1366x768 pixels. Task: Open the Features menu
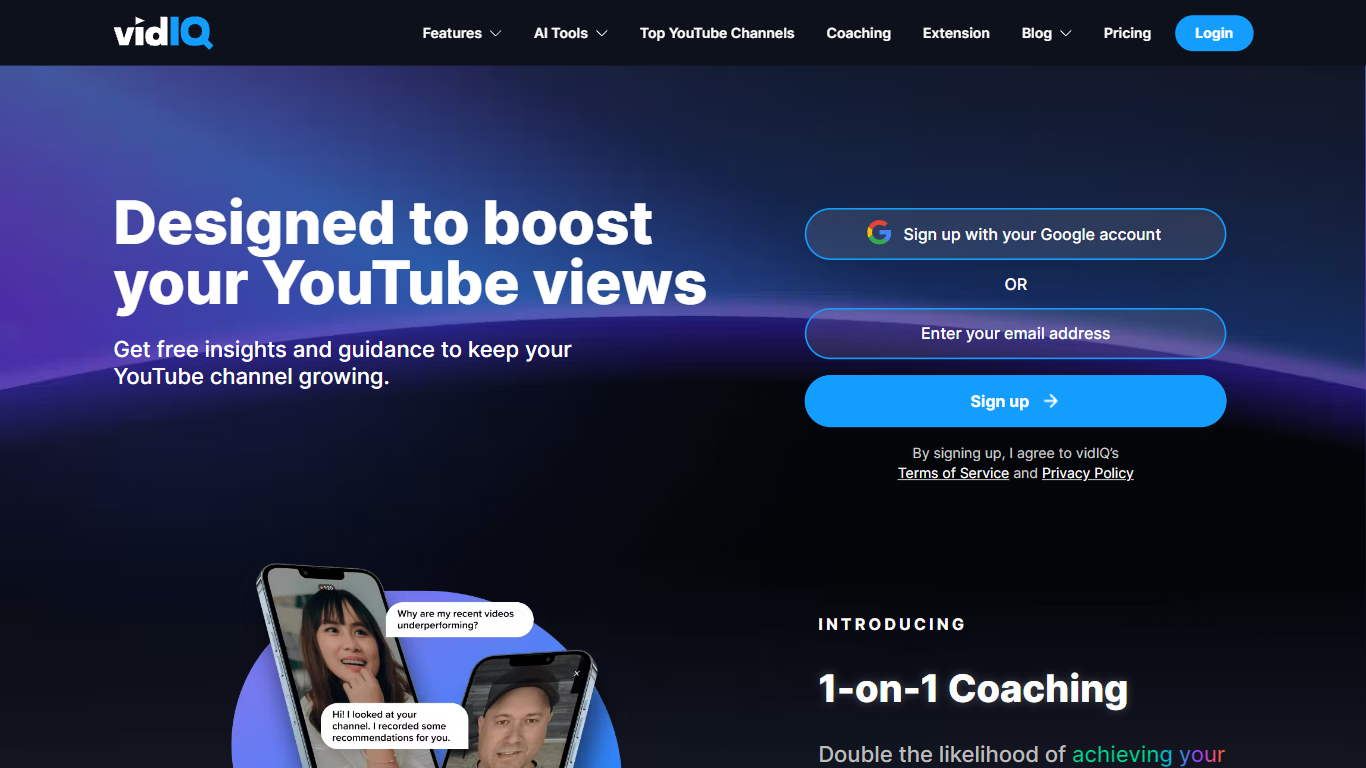[x=462, y=33]
